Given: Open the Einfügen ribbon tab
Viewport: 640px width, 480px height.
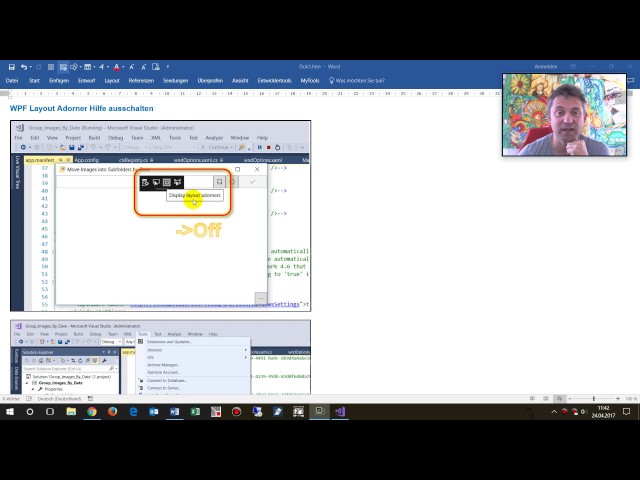Looking at the screenshot, I should 59,81.
